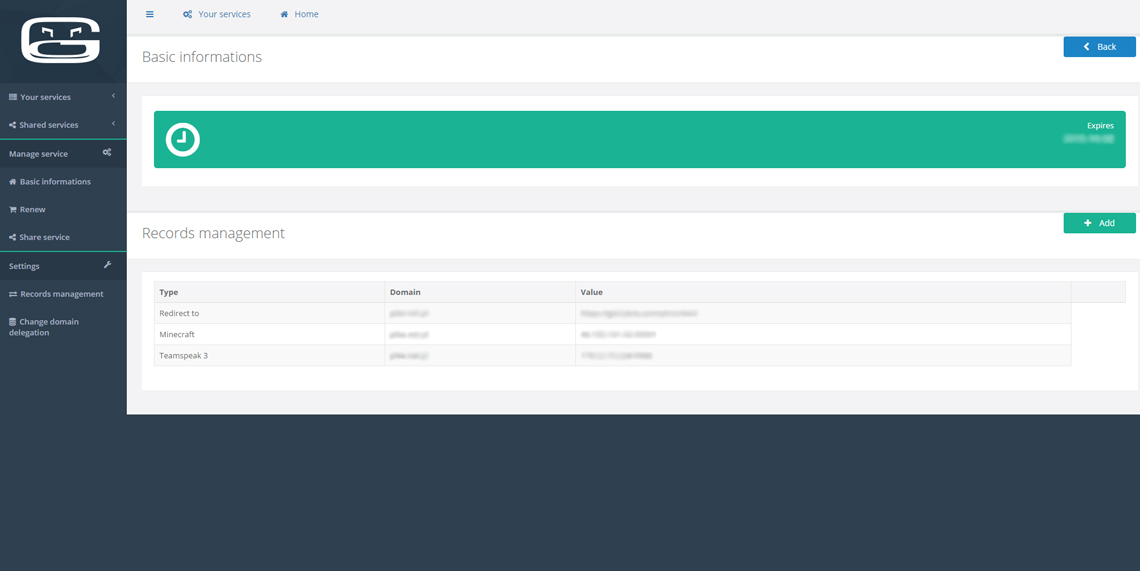
Task: Click the gears icon next to Manage service
Action: point(107,153)
